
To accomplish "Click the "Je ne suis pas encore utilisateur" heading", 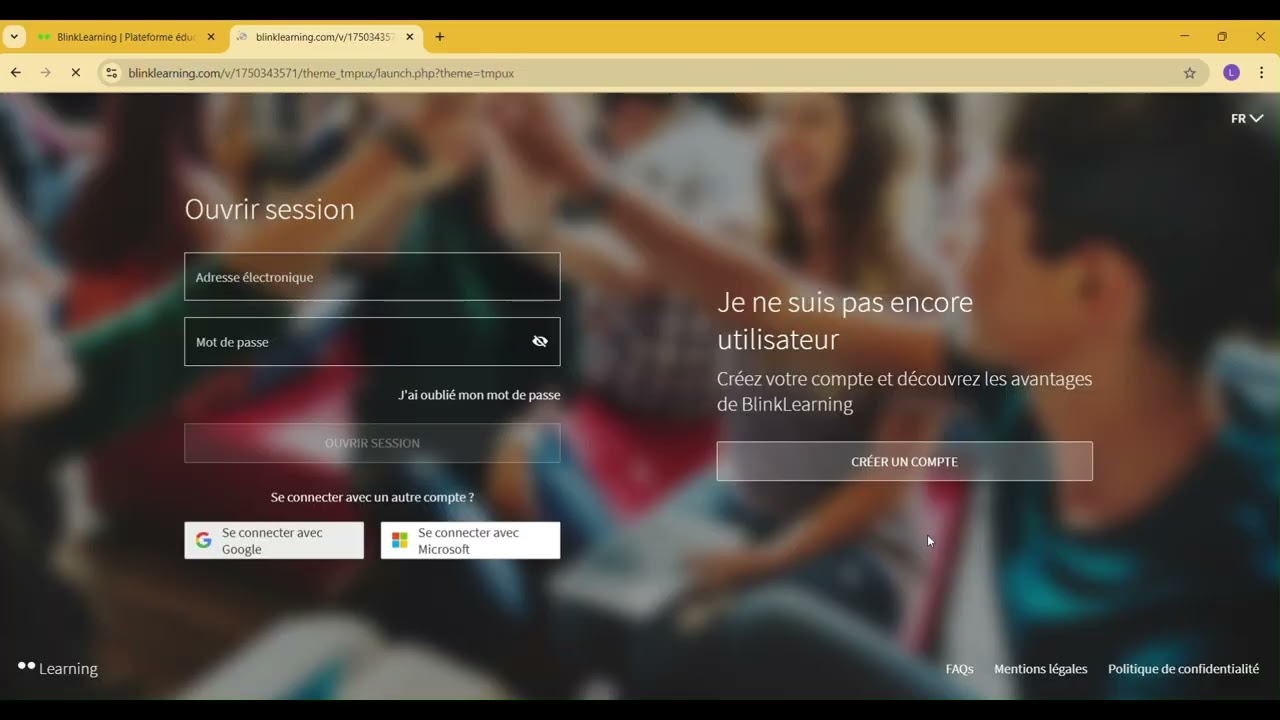I will tap(845, 320).
